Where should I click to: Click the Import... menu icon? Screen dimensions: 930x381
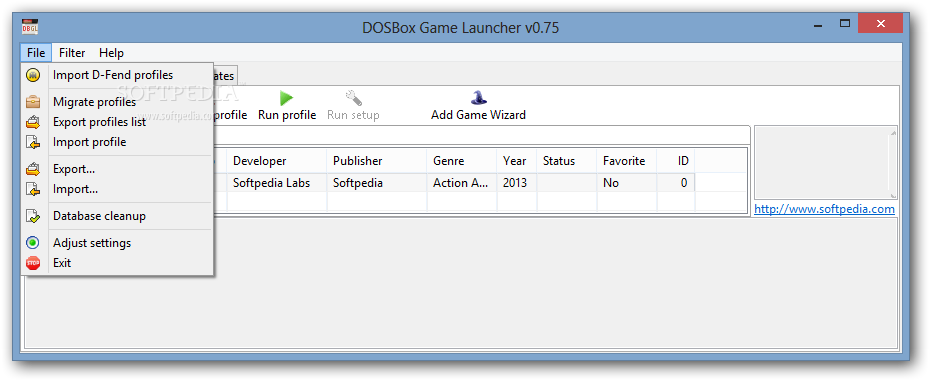(x=34, y=189)
